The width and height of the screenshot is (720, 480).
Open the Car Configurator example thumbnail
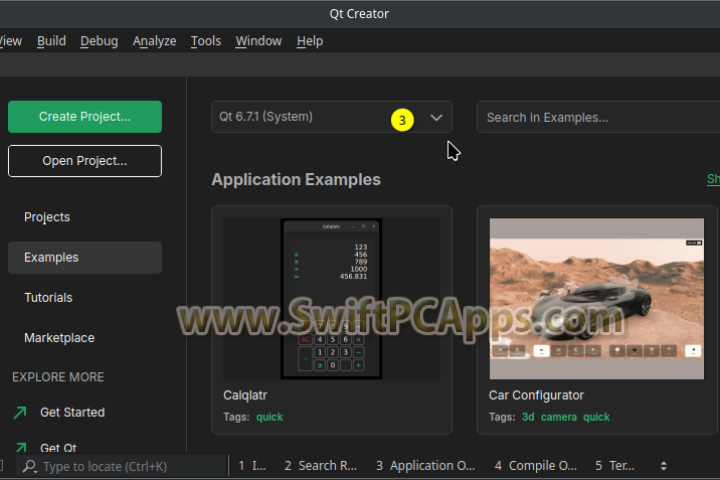tap(596, 299)
